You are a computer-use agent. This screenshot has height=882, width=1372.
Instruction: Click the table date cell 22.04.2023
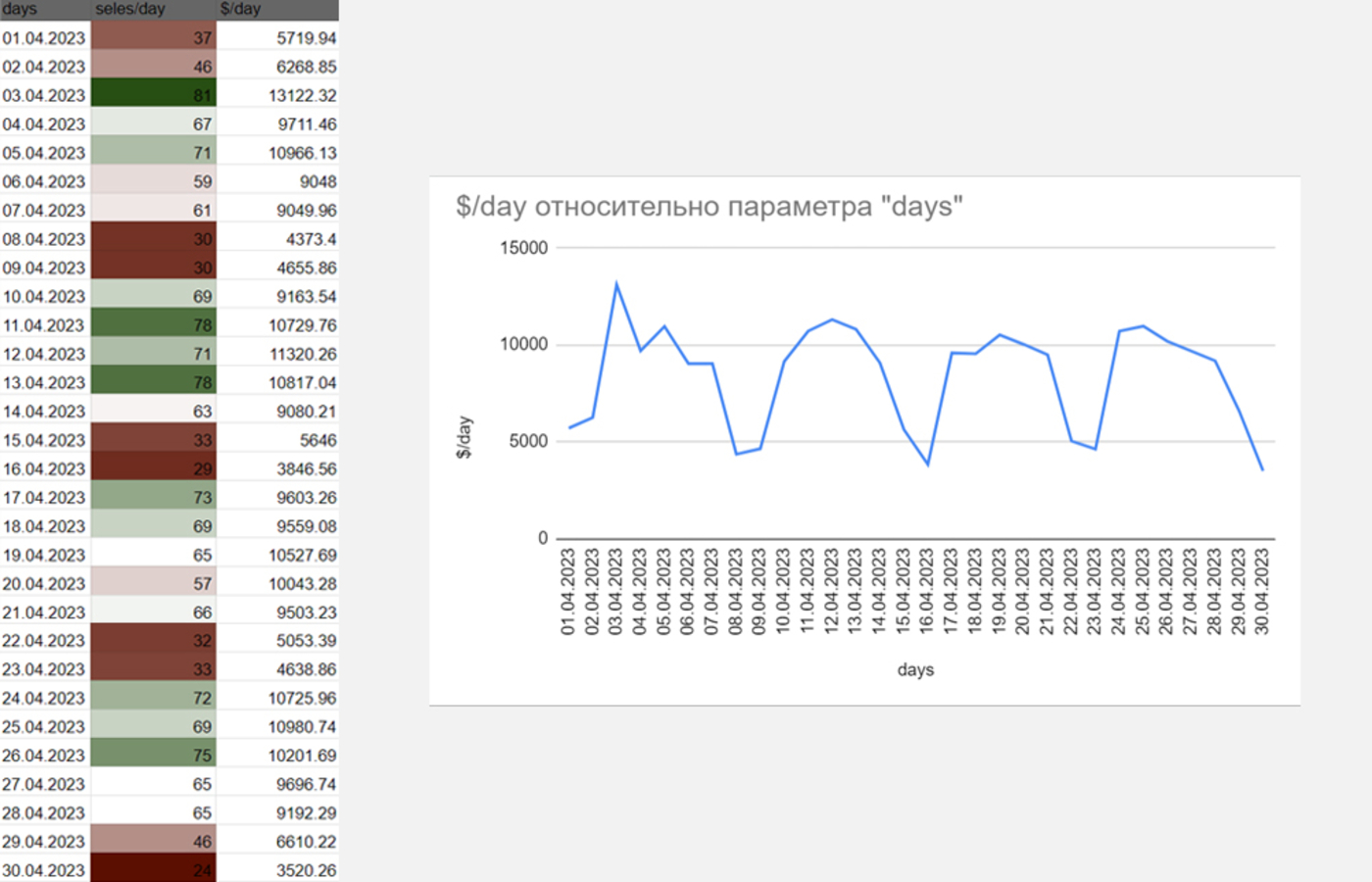(x=45, y=641)
